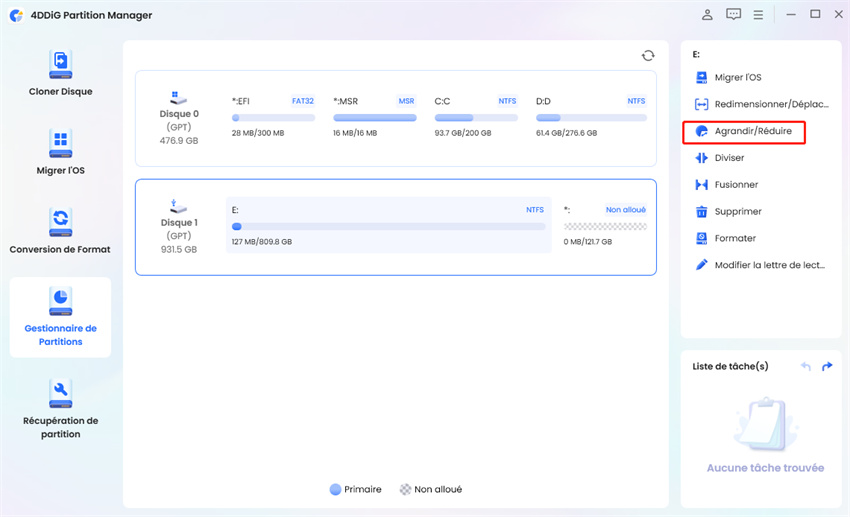850x517 pixels.
Task: Click the refresh icon above the disk list
Action: pos(648,56)
